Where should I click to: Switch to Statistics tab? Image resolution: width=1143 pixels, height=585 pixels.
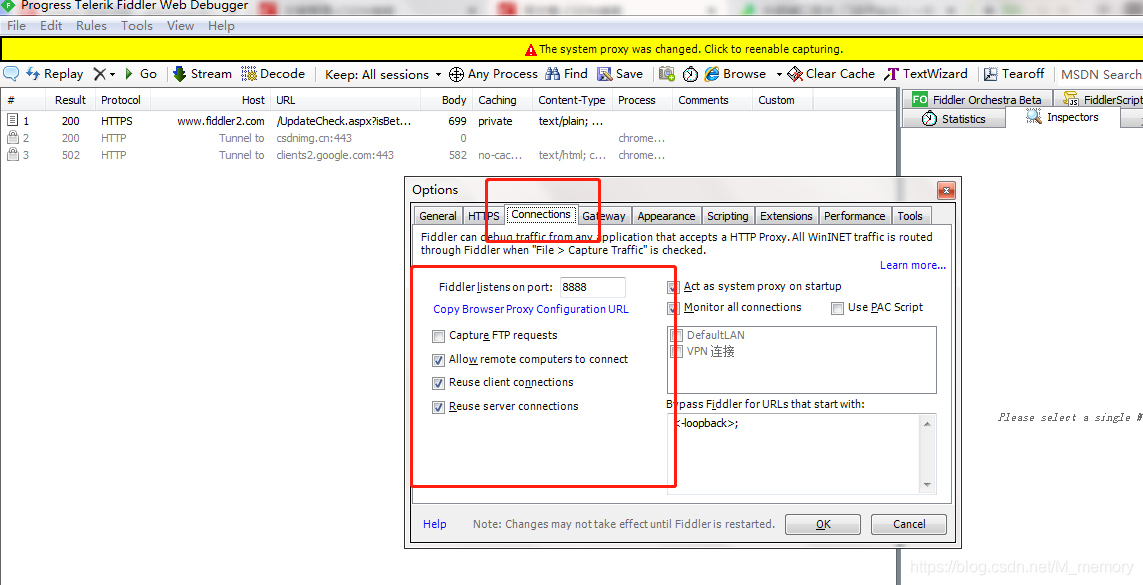coord(953,119)
